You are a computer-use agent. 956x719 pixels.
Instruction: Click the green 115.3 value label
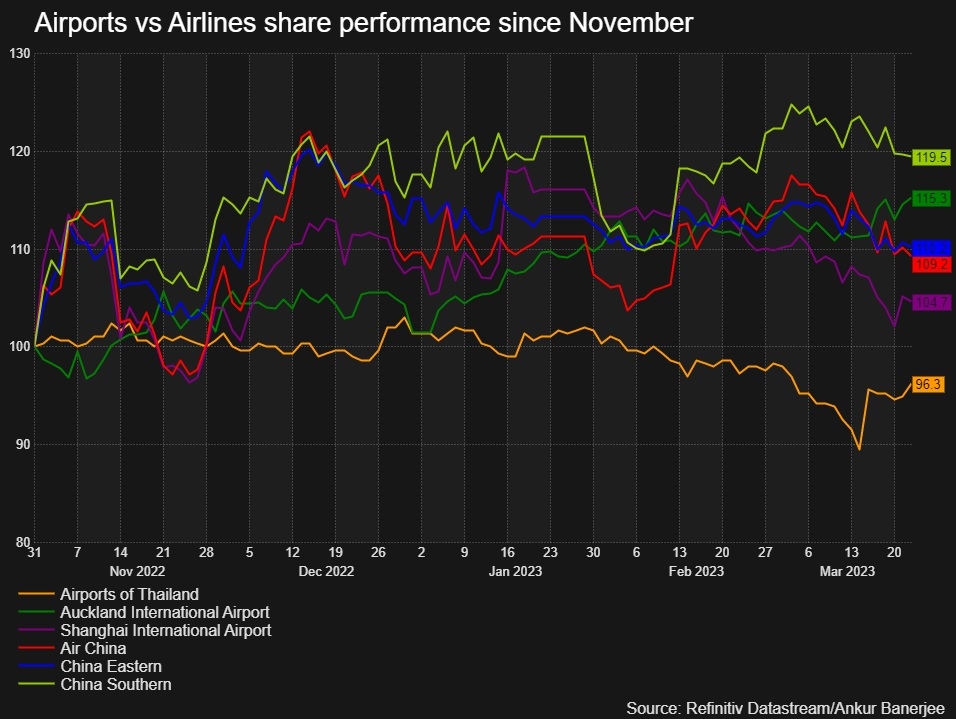click(x=931, y=198)
